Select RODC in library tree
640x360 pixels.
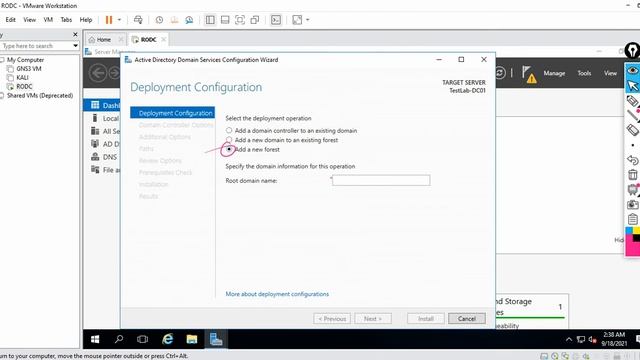click(x=24, y=87)
